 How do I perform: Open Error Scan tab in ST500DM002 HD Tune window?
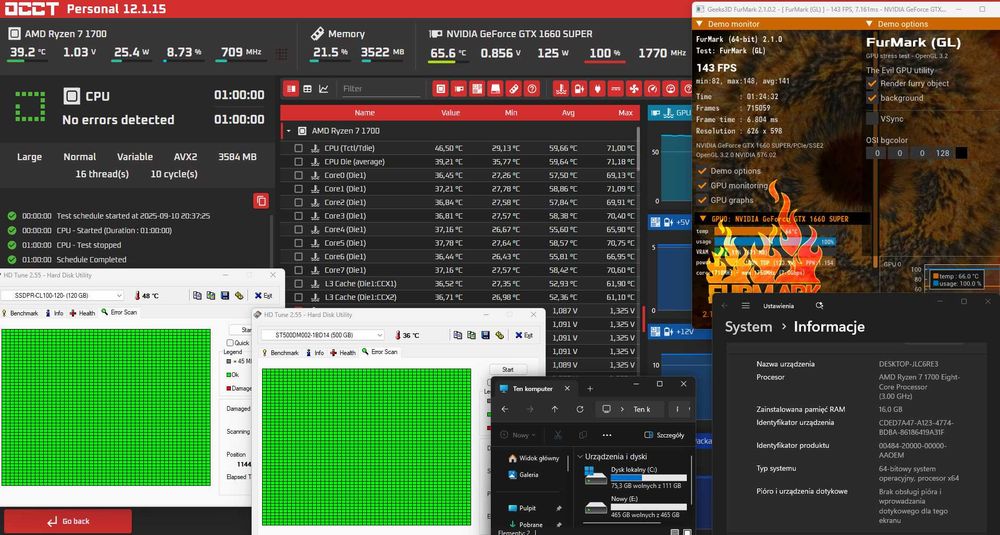point(380,352)
